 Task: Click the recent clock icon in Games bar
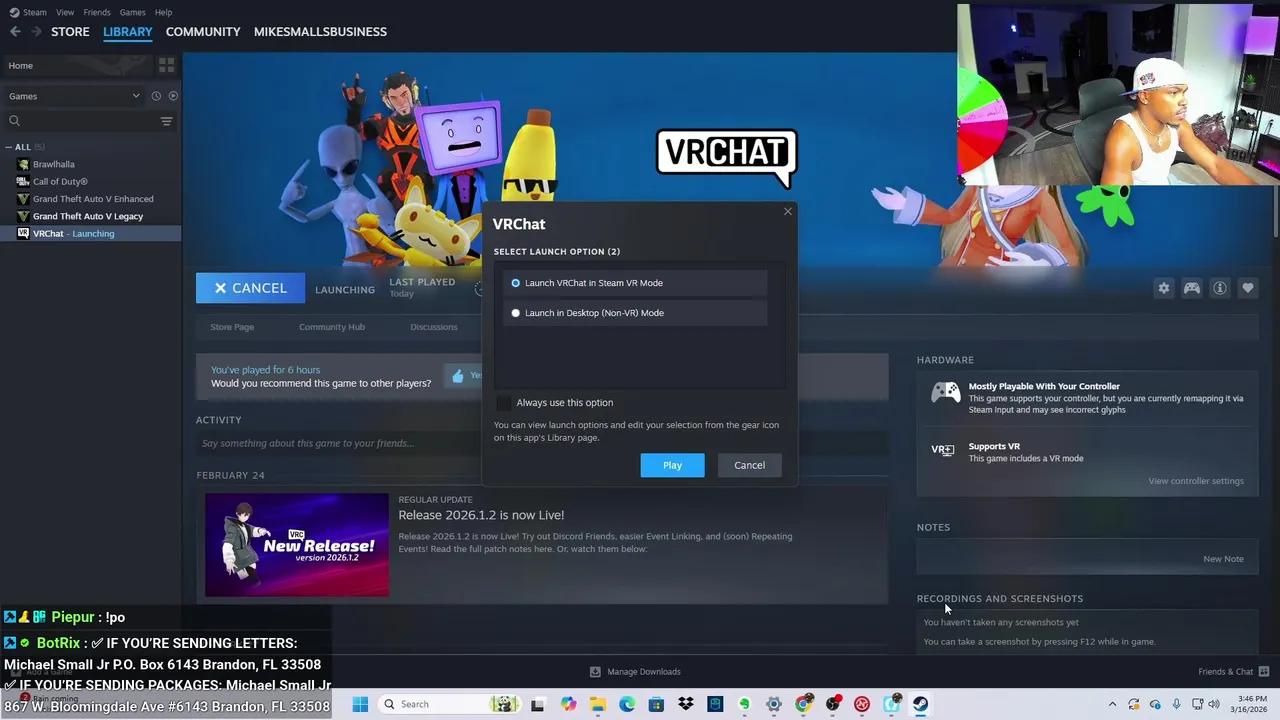click(156, 96)
